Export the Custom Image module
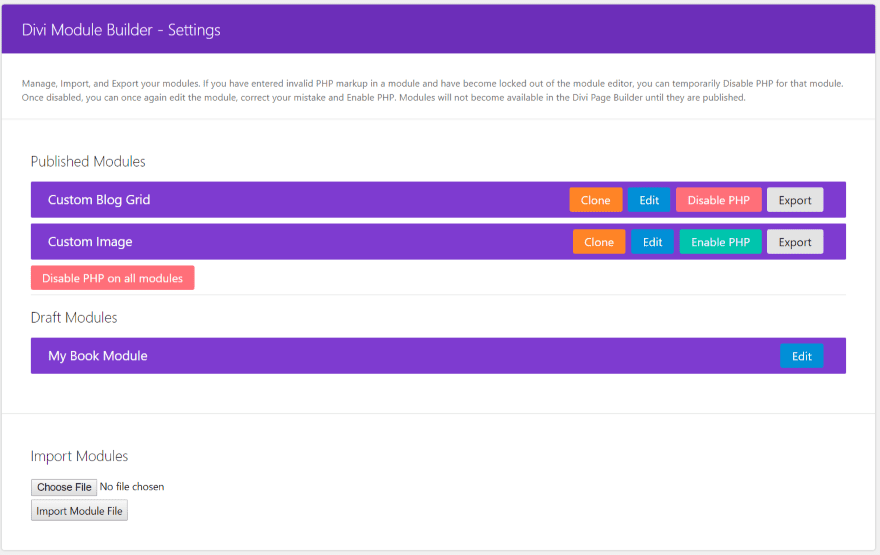Image resolution: width=880 pixels, height=555 pixels. 795,242
